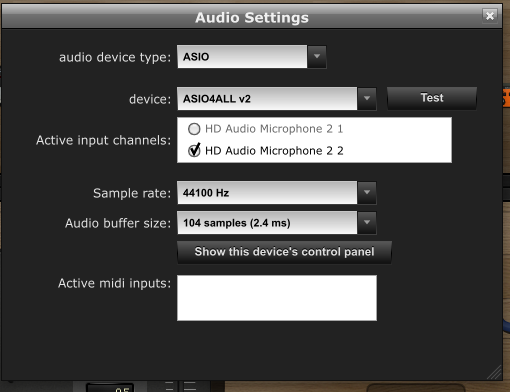510x392 pixels.
Task: Click the 104 samples (2.4 ms) field
Action: pyautogui.click(x=267, y=223)
